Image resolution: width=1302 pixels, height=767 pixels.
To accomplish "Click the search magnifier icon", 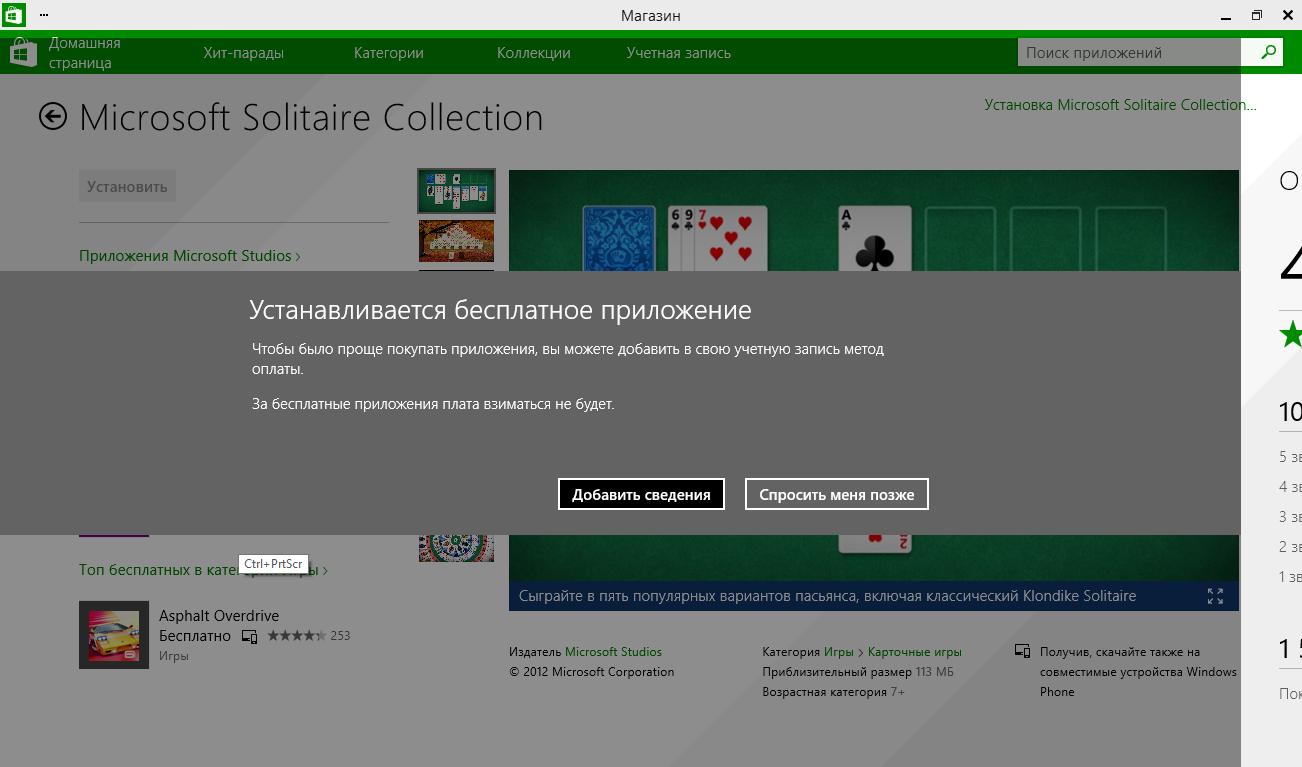I will coord(1268,52).
